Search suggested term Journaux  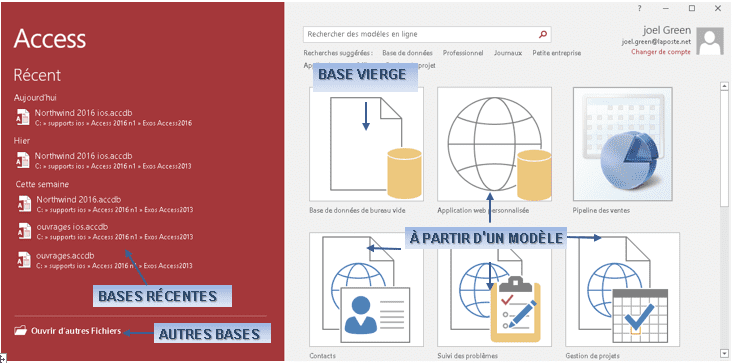[x=508, y=53]
